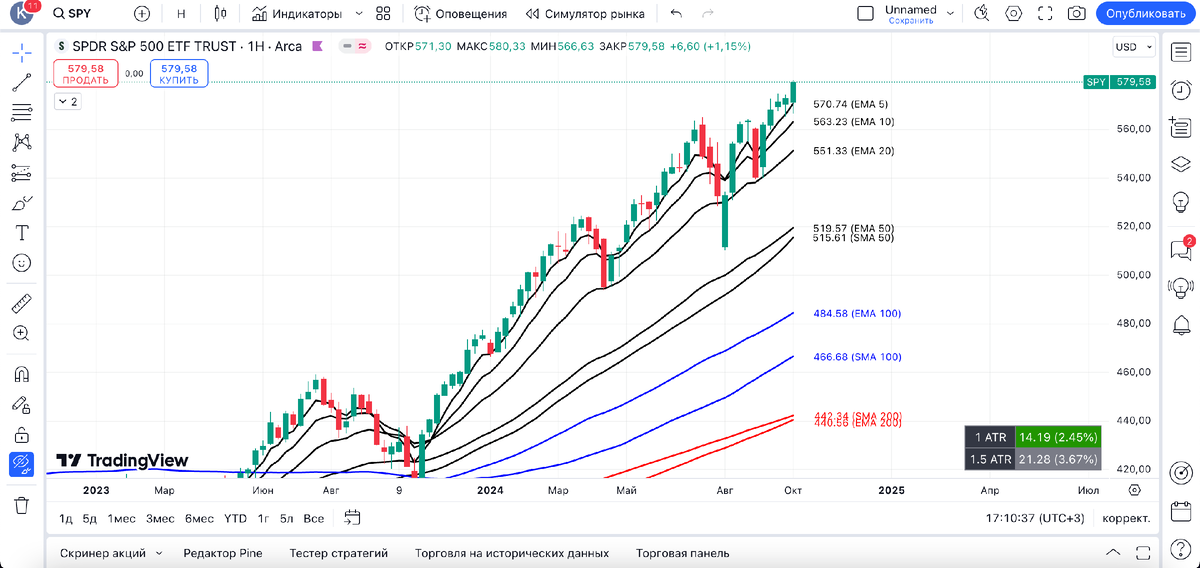Click the blue КУПИТЬ 579,58 button

(x=179, y=73)
